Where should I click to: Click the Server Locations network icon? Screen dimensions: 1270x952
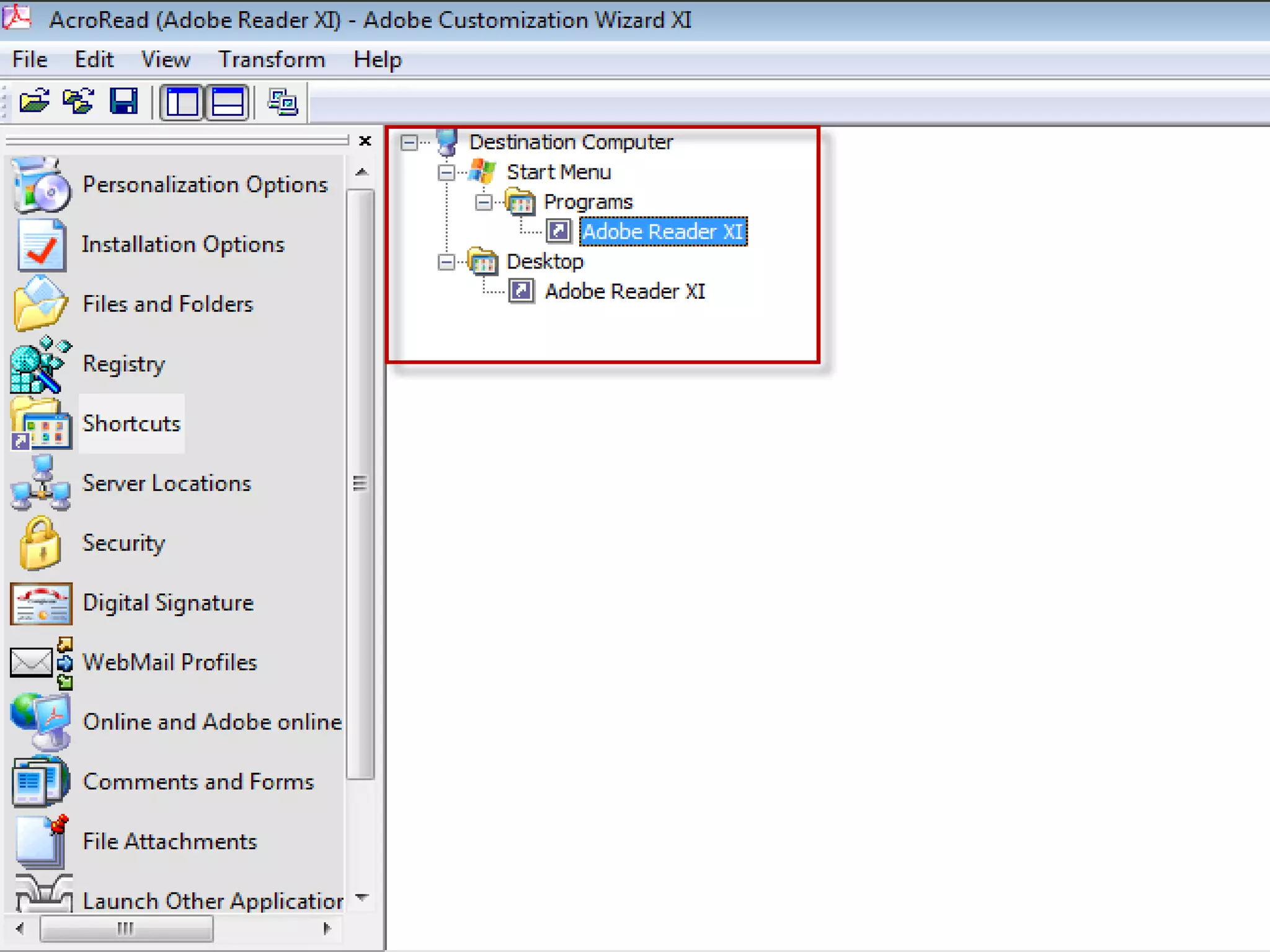tap(41, 483)
